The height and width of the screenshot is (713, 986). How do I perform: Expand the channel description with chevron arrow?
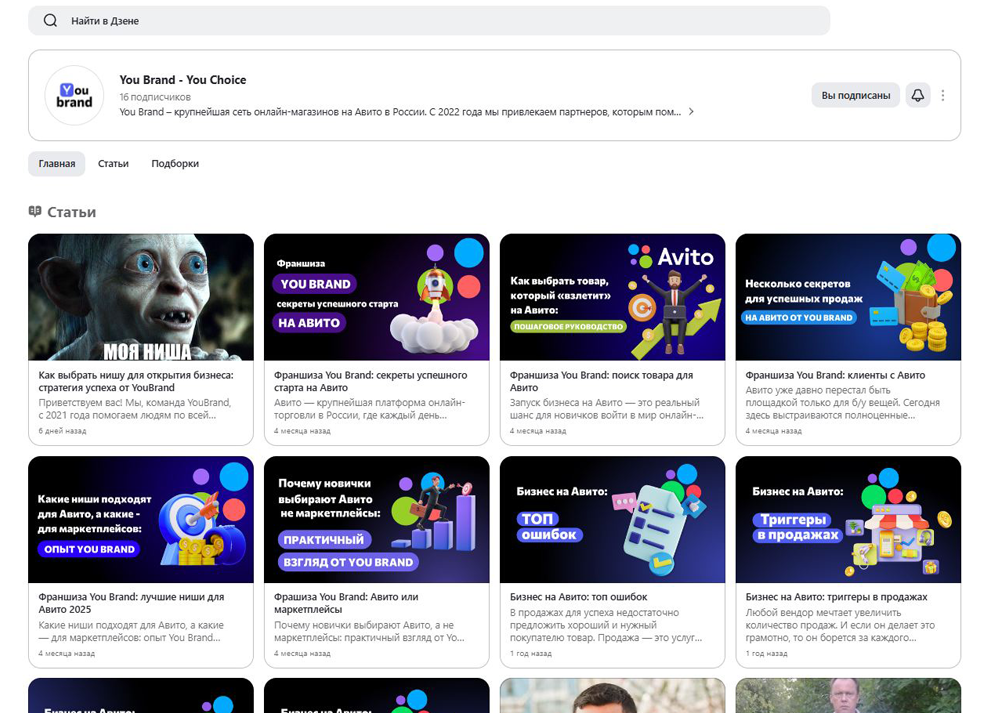(691, 112)
